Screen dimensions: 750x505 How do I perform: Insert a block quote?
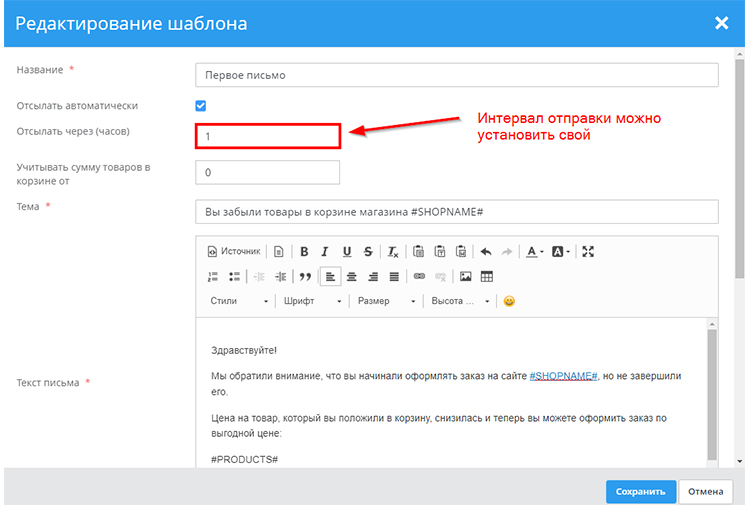[x=306, y=276]
